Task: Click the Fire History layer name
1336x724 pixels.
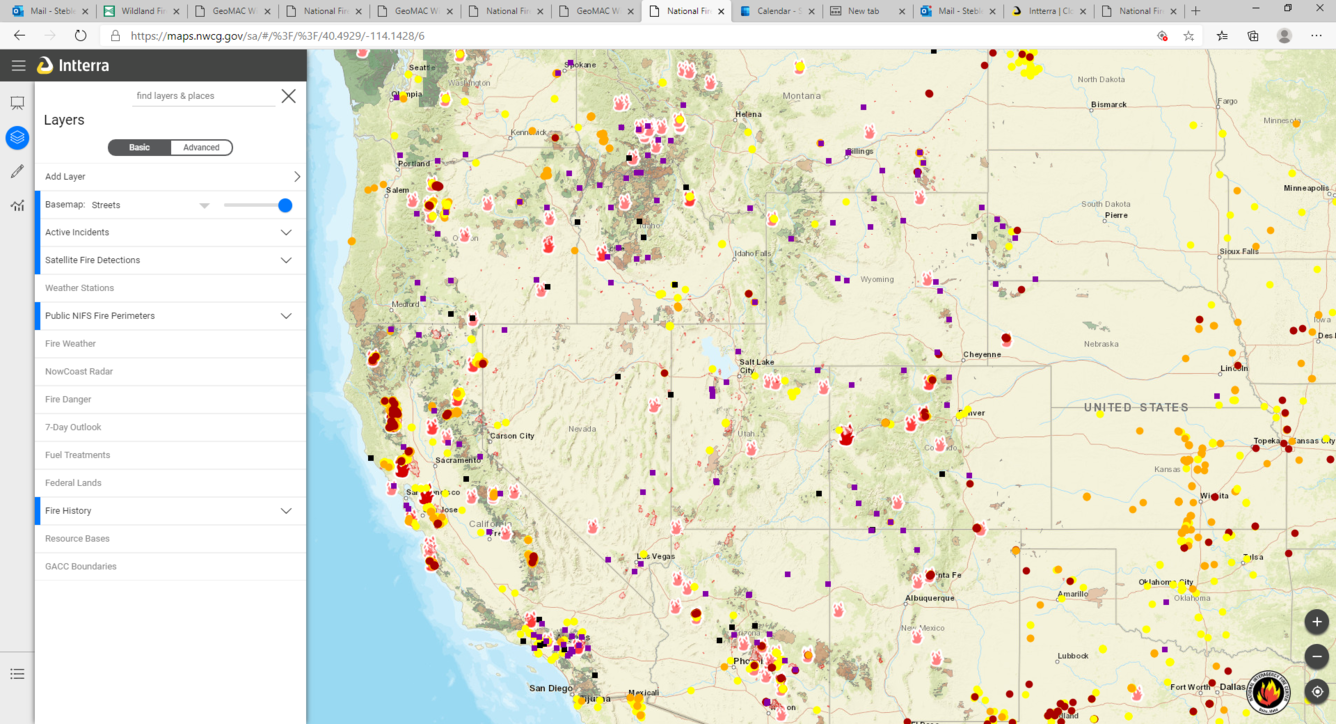Action: 68,511
